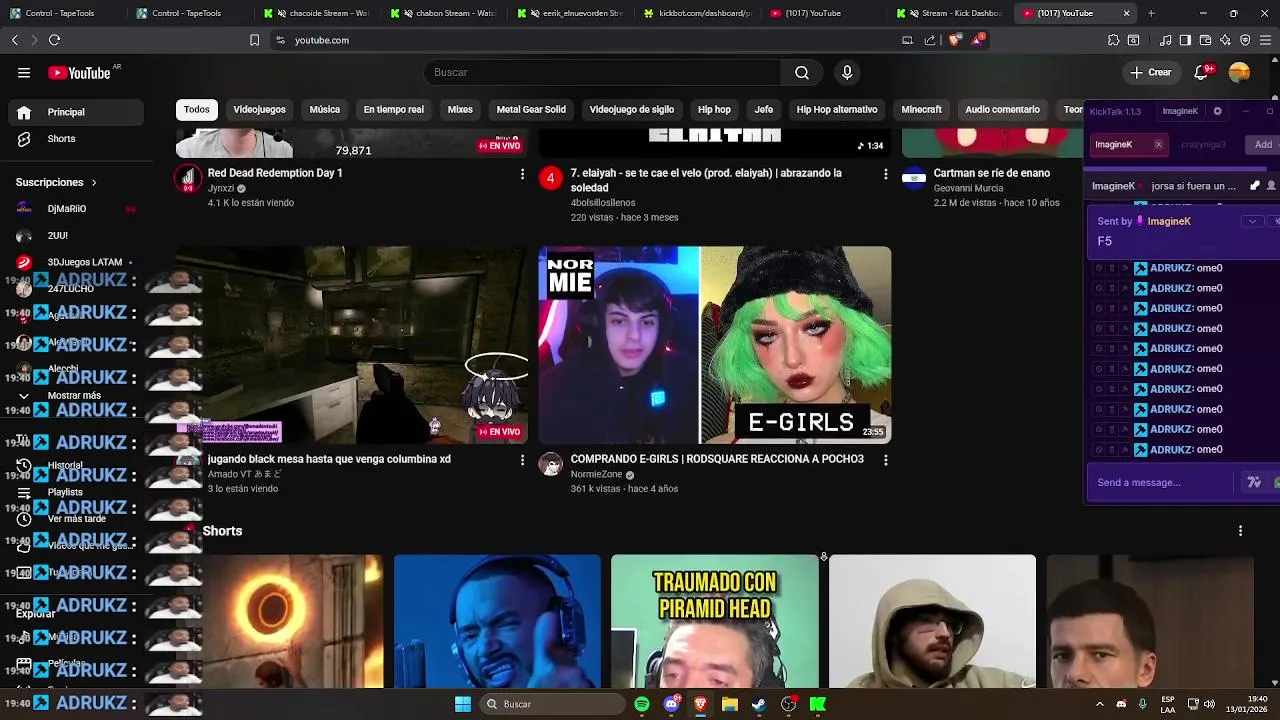
Task: Click the KickTalk pin icon beside stream title
Action: 1255,186
